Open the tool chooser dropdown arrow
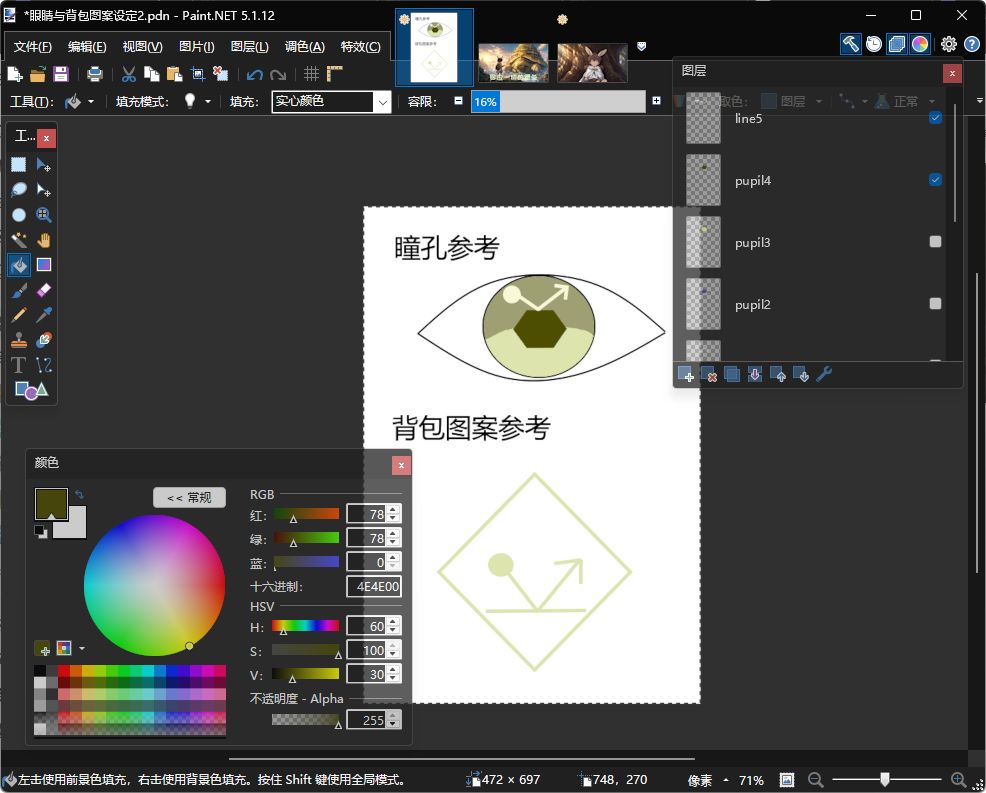The image size is (986, 793). click(x=91, y=101)
